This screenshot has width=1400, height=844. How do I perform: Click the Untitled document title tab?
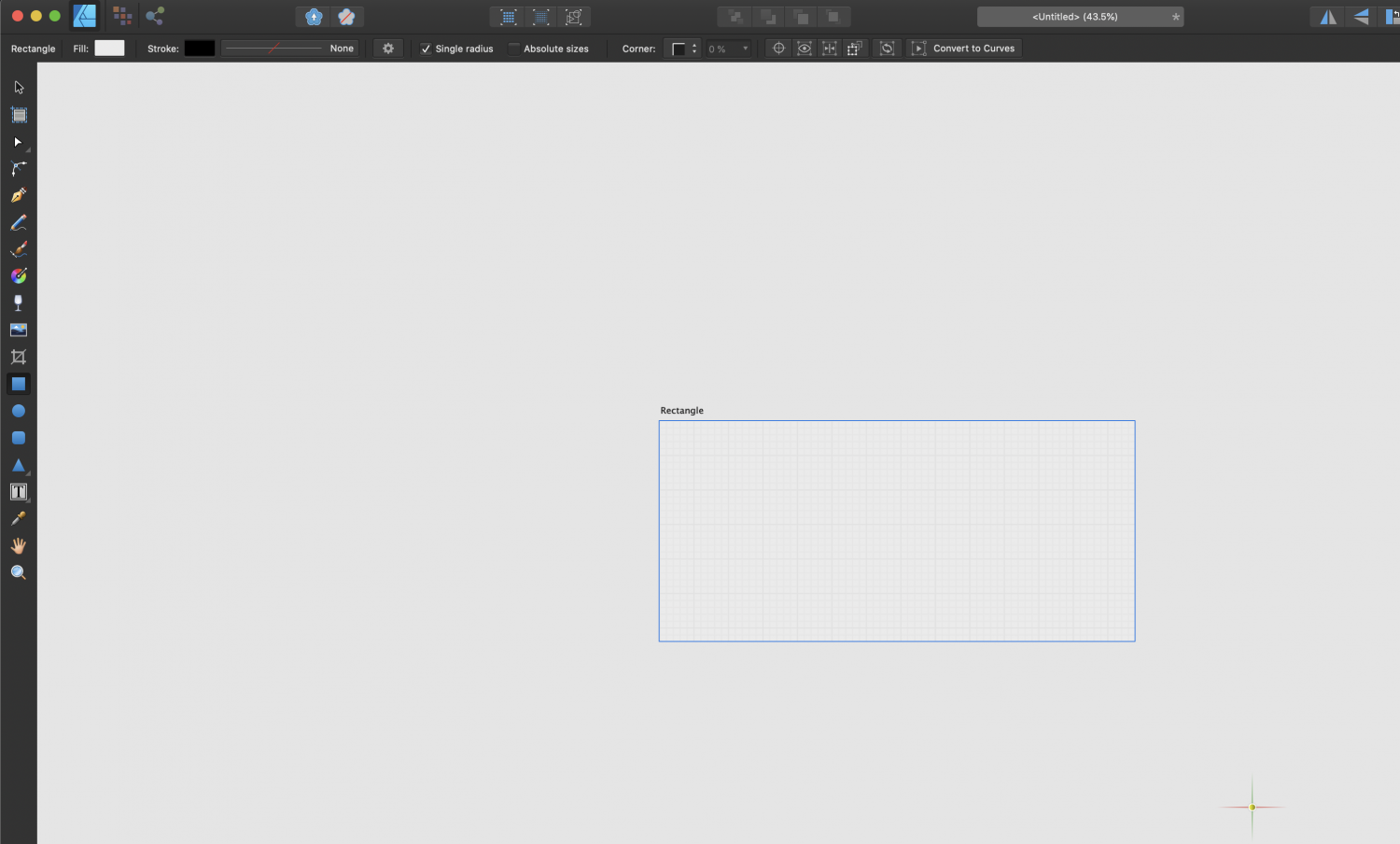[1074, 17]
